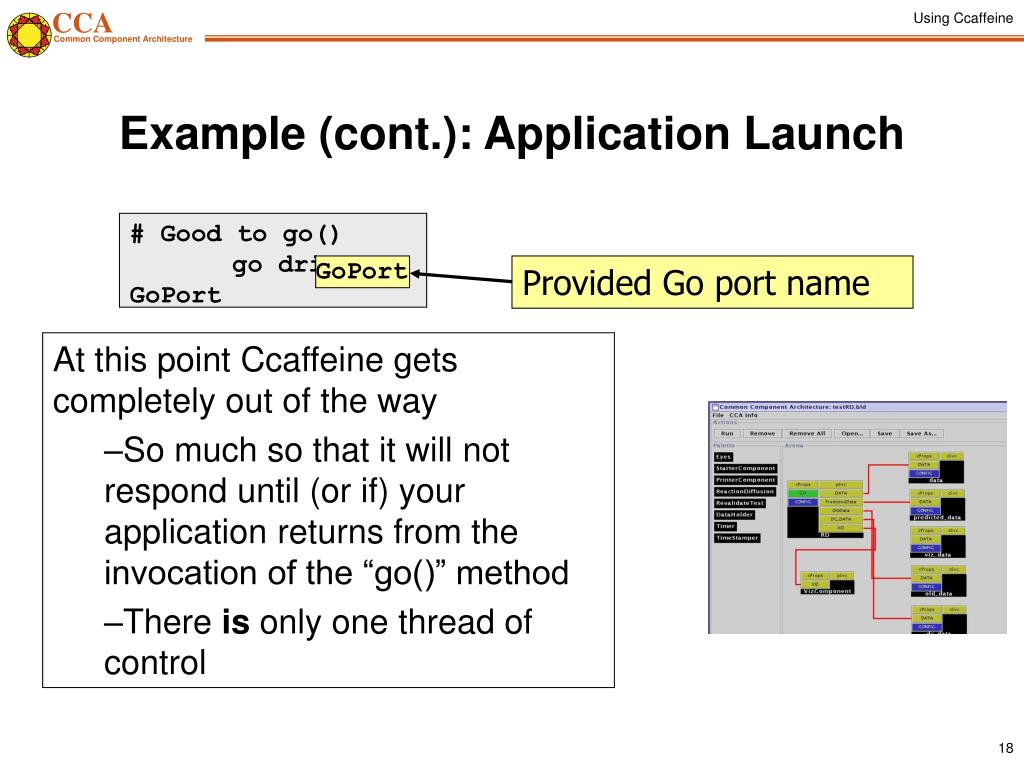Click the OldData port on RD
This screenshot has height=768, width=1024.
[841, 510]
